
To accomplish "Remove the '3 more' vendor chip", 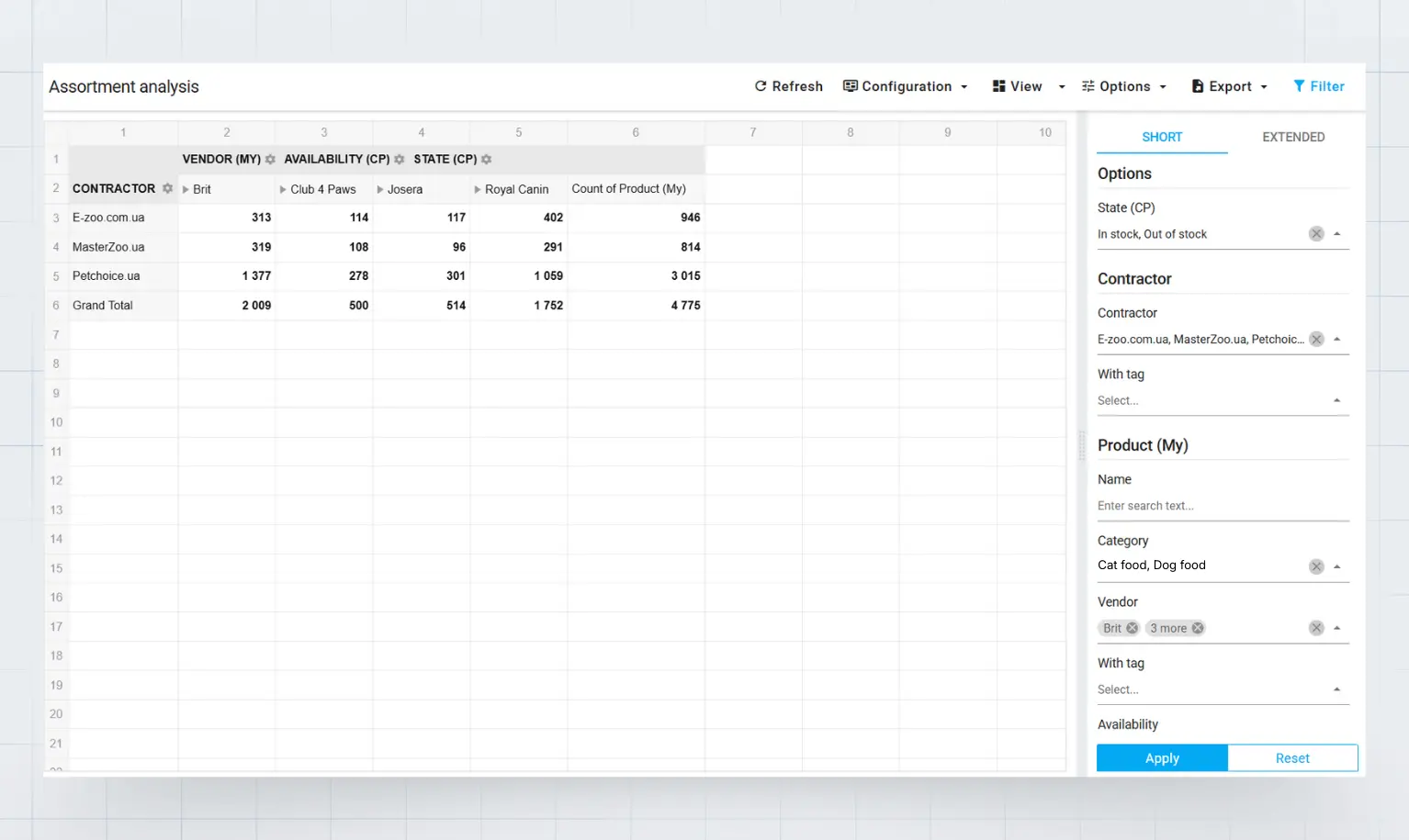I will click(1198, 629).
